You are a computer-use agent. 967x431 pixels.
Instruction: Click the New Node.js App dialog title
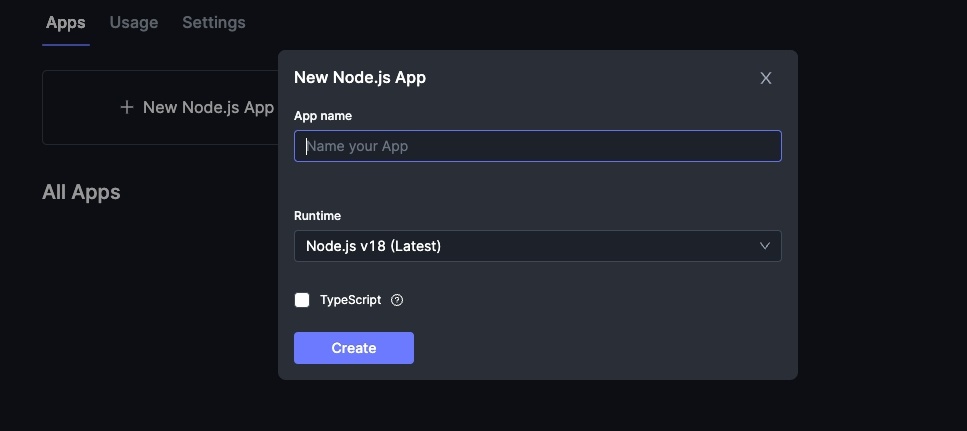pos(360,78)
